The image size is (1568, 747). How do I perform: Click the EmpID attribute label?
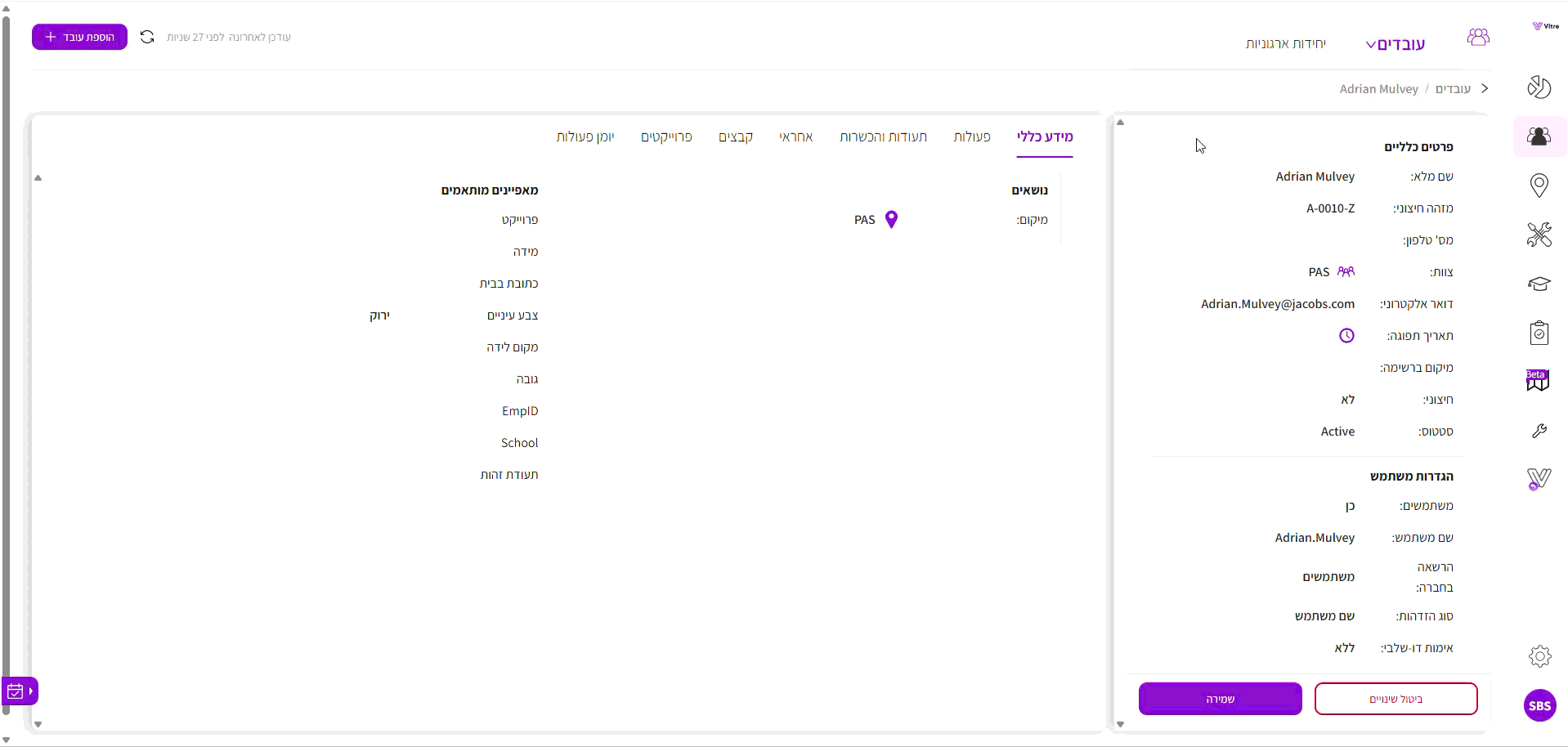click(520, 410)
